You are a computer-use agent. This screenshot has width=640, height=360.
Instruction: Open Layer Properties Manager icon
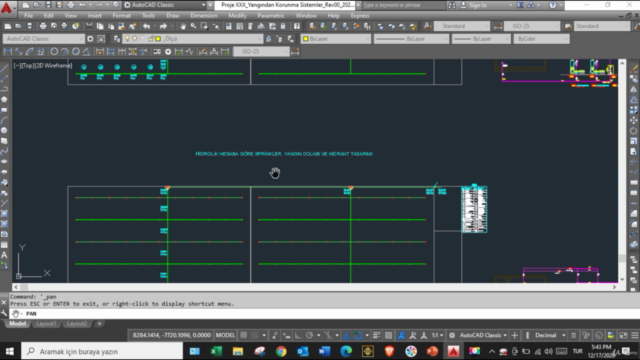click(x=117, y=39)
